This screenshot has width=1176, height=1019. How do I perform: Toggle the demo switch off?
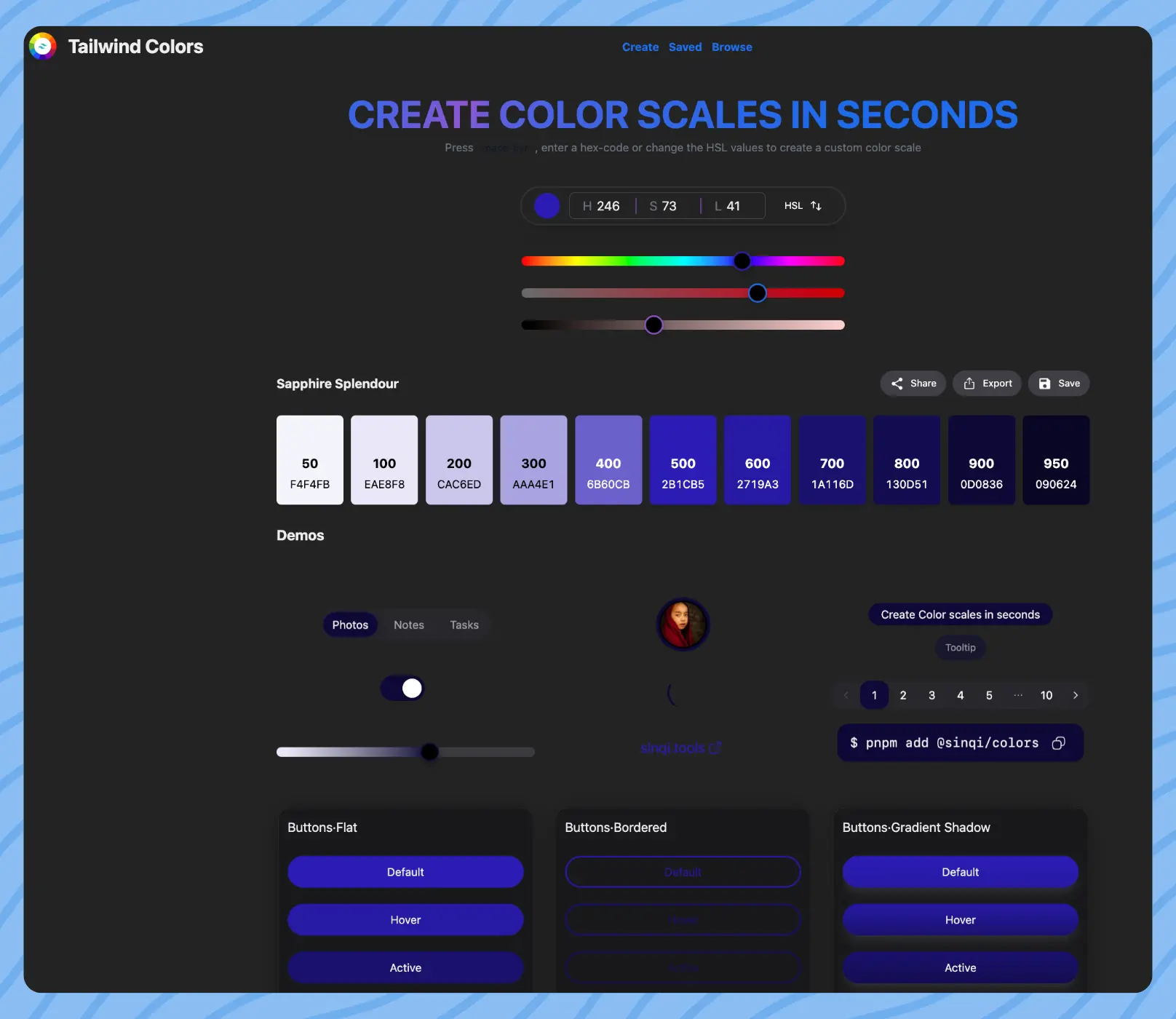tap(402, 689)
